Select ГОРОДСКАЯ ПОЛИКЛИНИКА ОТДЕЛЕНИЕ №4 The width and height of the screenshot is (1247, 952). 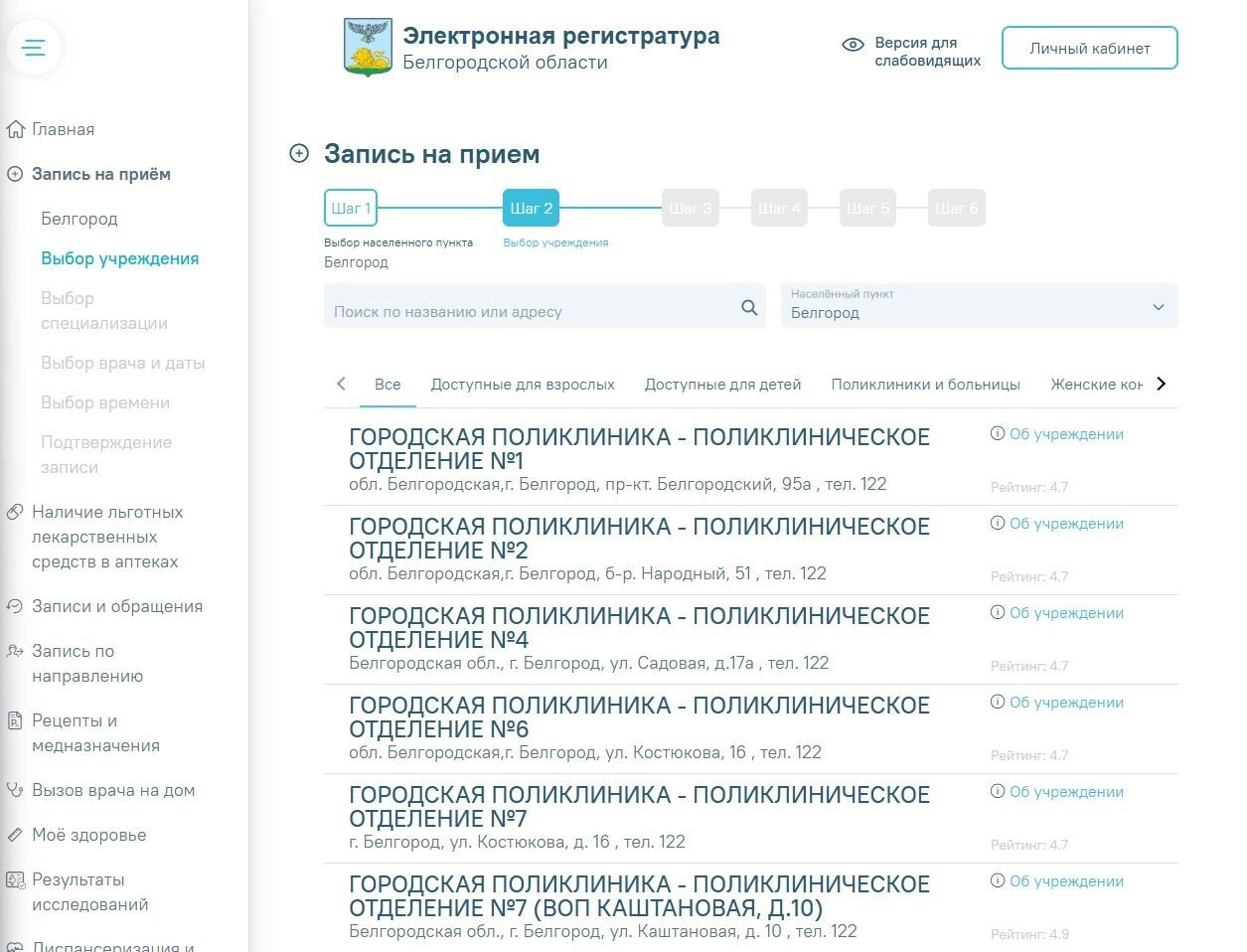tap(639, 627)
